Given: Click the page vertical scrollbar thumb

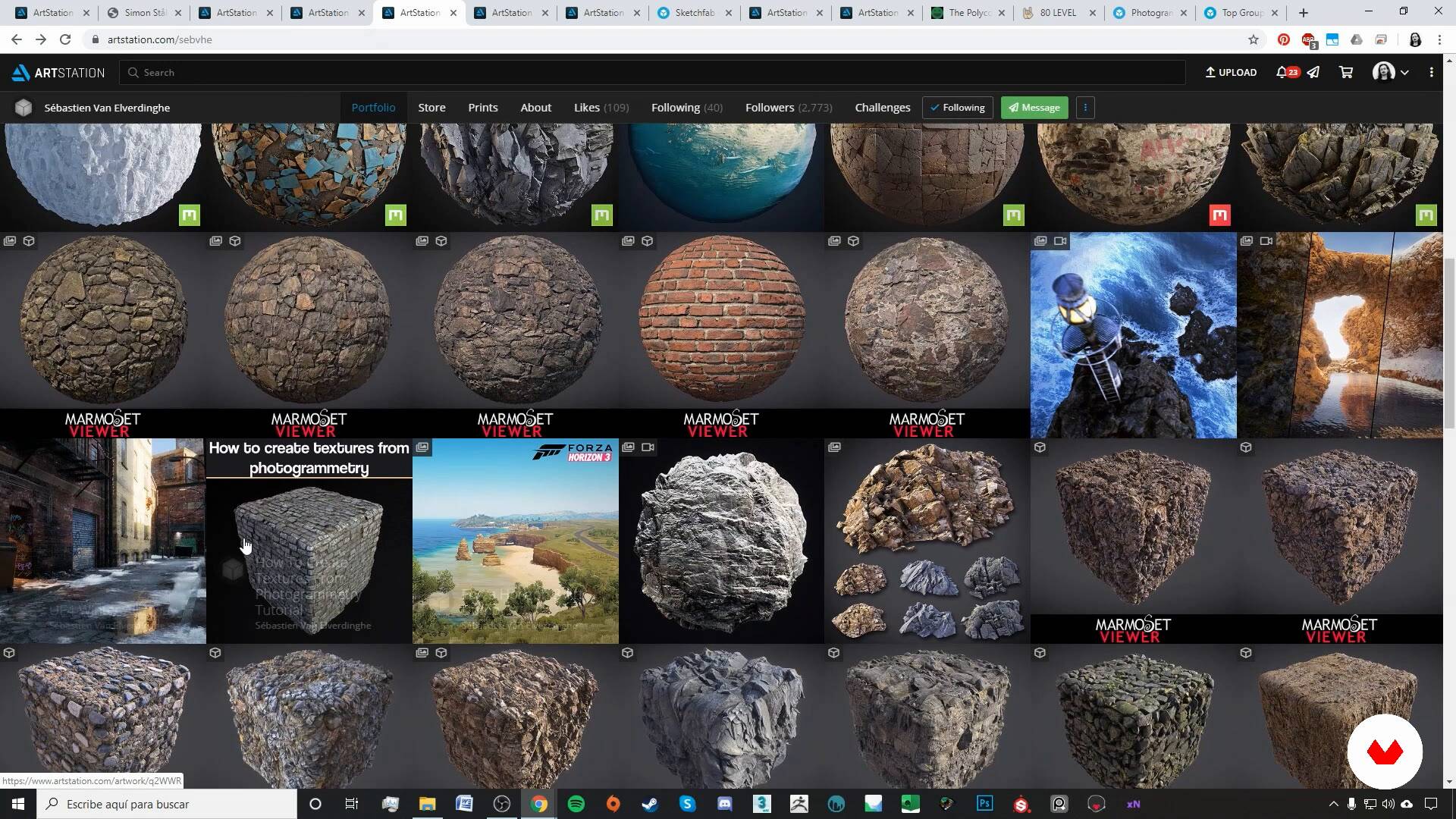Looking at the screenshot, I should pos(1449,343).
